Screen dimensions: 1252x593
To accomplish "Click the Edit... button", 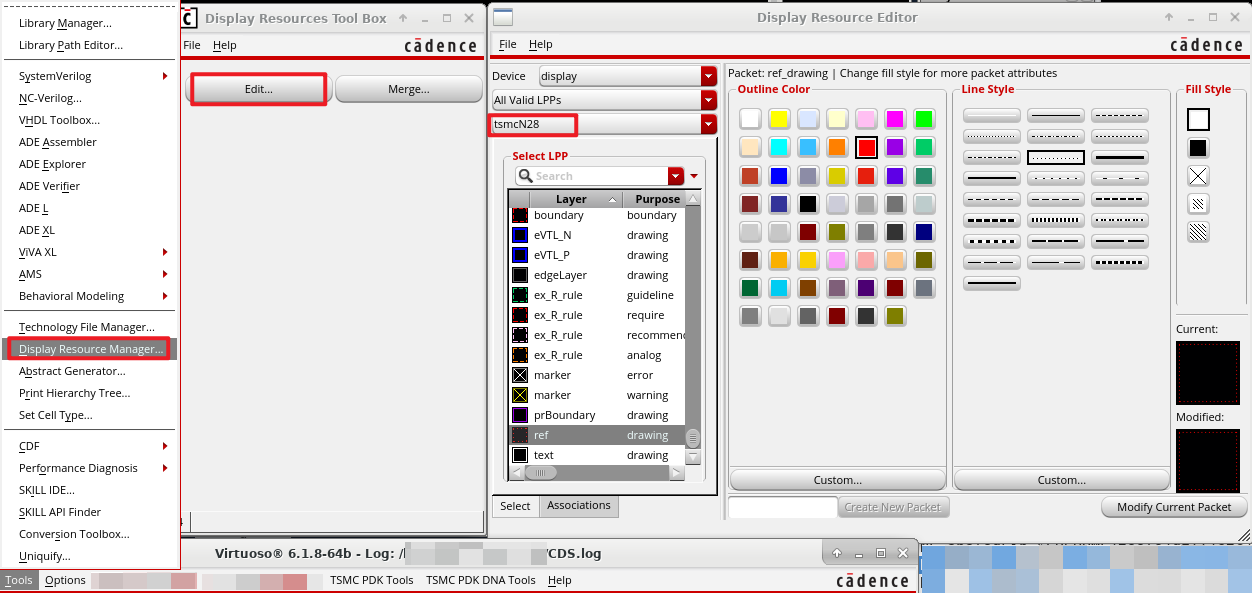I will coord(258,89).
